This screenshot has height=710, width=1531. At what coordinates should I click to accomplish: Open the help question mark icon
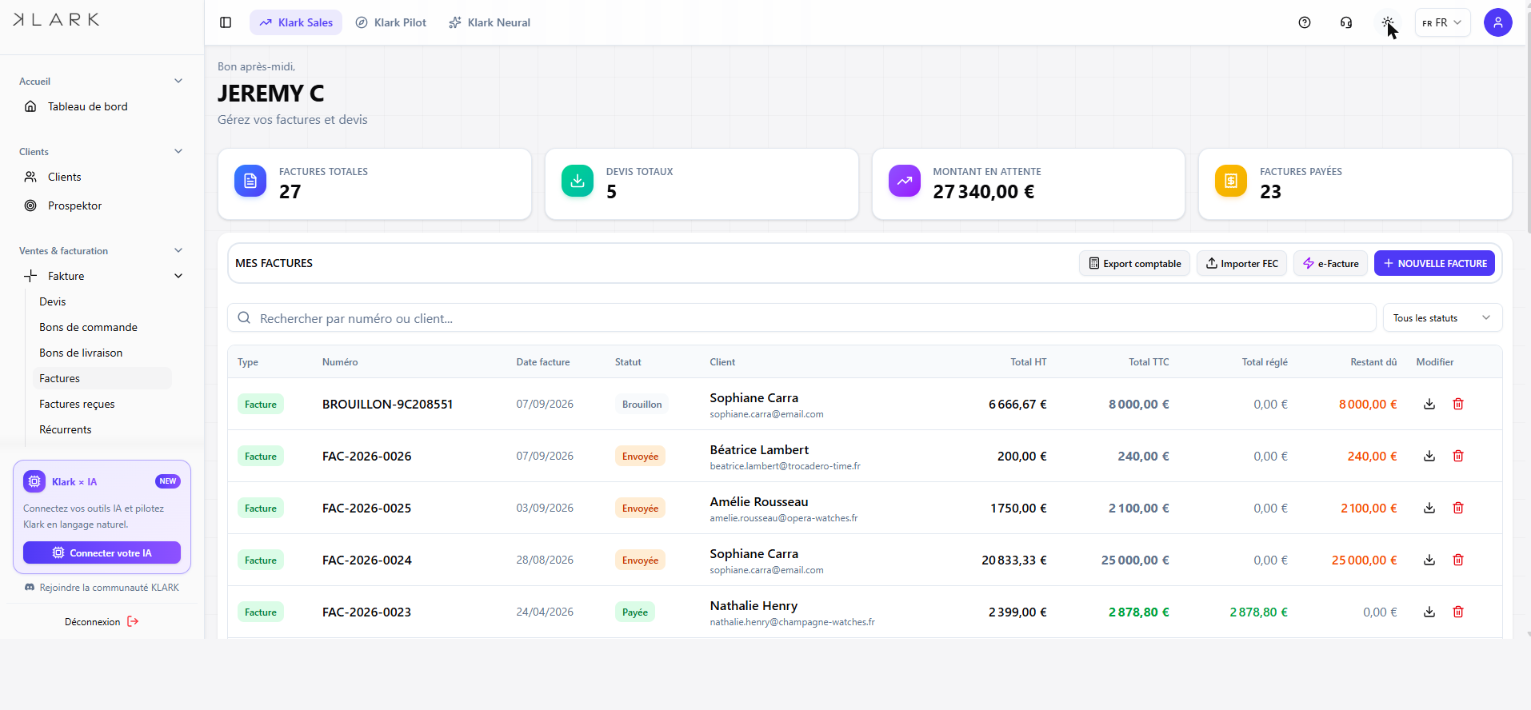1304,23
